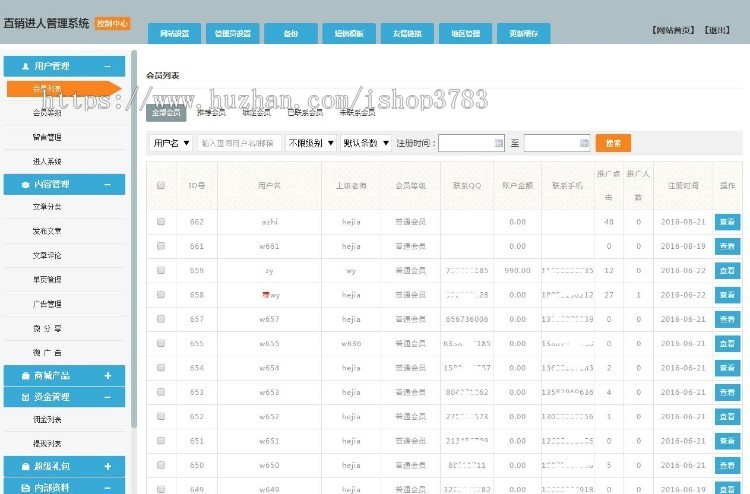This screenshot has width=750, height=494.
Task: Click the orange 搜索 search button
Action: (613, 143)
